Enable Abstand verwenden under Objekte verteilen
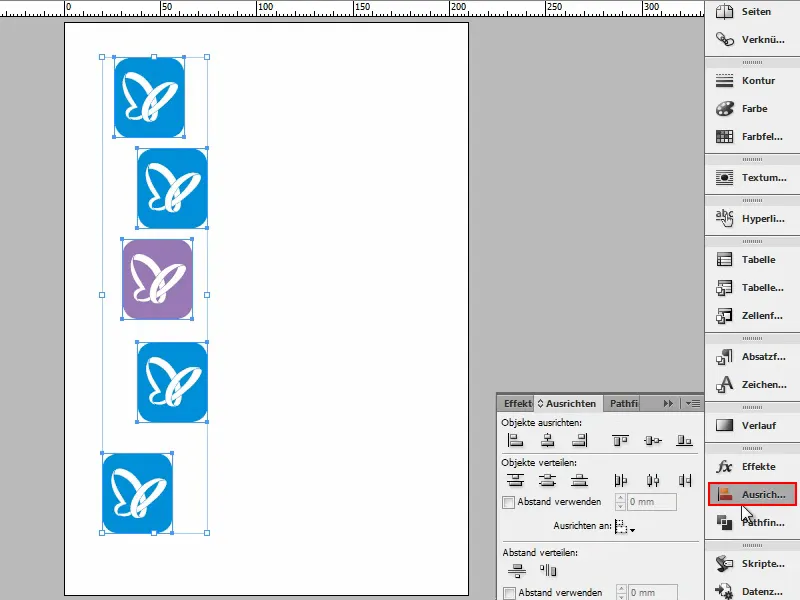The height and width of the screenshot is (600, 800). pos(508,502)
